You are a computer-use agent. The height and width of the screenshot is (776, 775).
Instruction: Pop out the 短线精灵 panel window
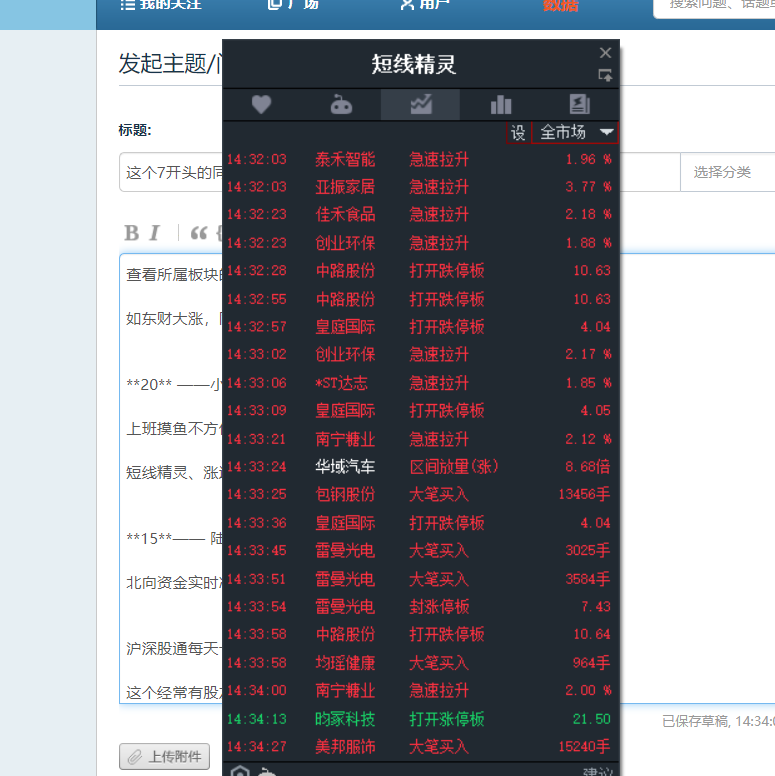click(605, 76)
